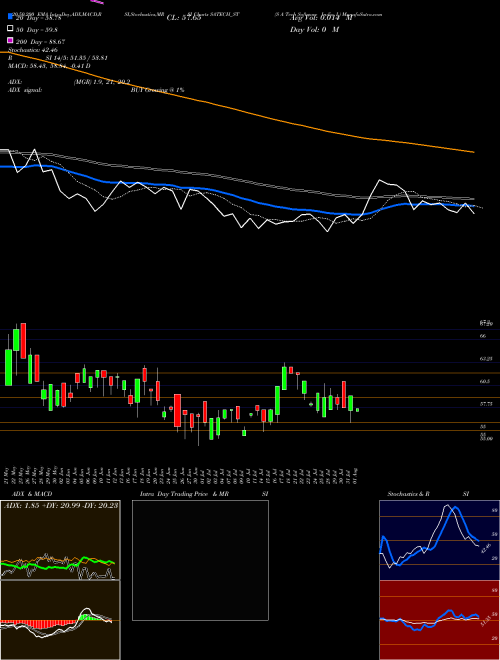
Task: Click the magenta 200 Day legend swatch
Action: coord(10,40)
